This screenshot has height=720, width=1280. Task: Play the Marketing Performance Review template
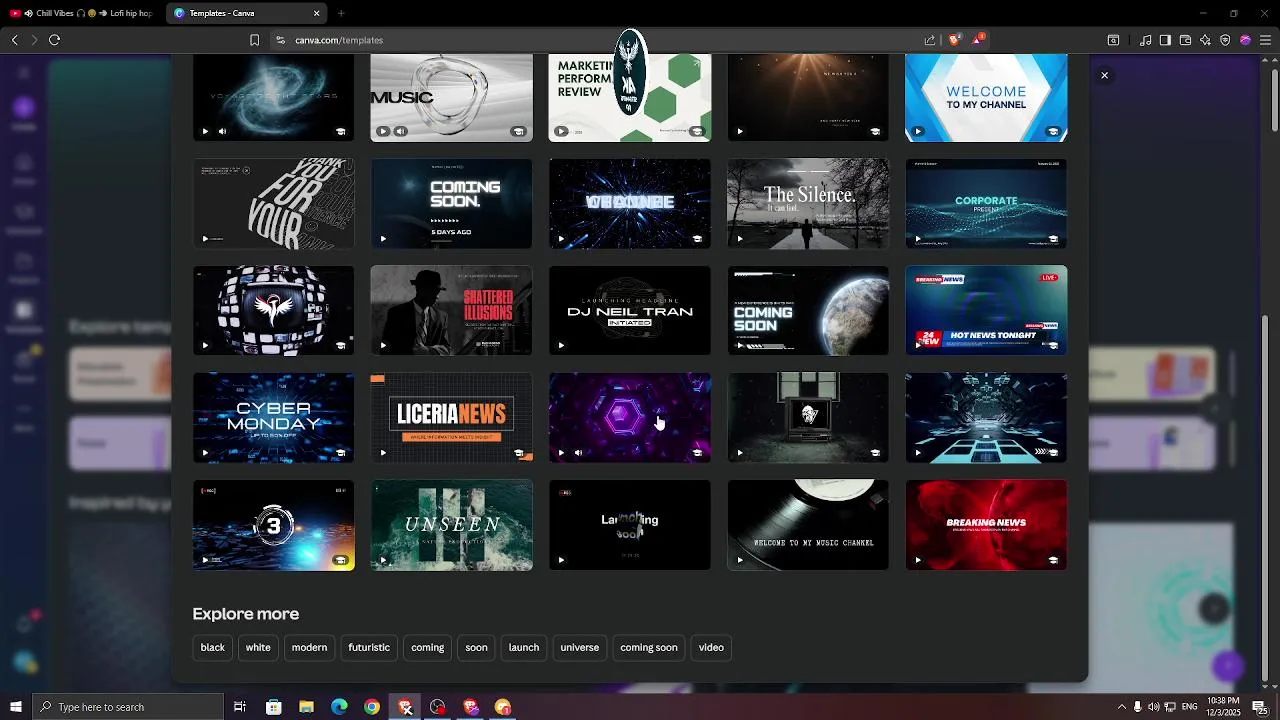click(561, 131)
